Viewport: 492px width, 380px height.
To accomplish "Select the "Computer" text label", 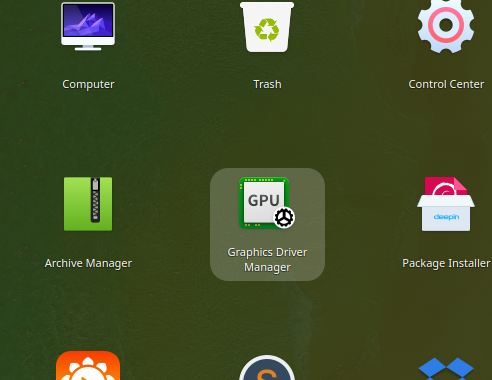I will point(88,84).
